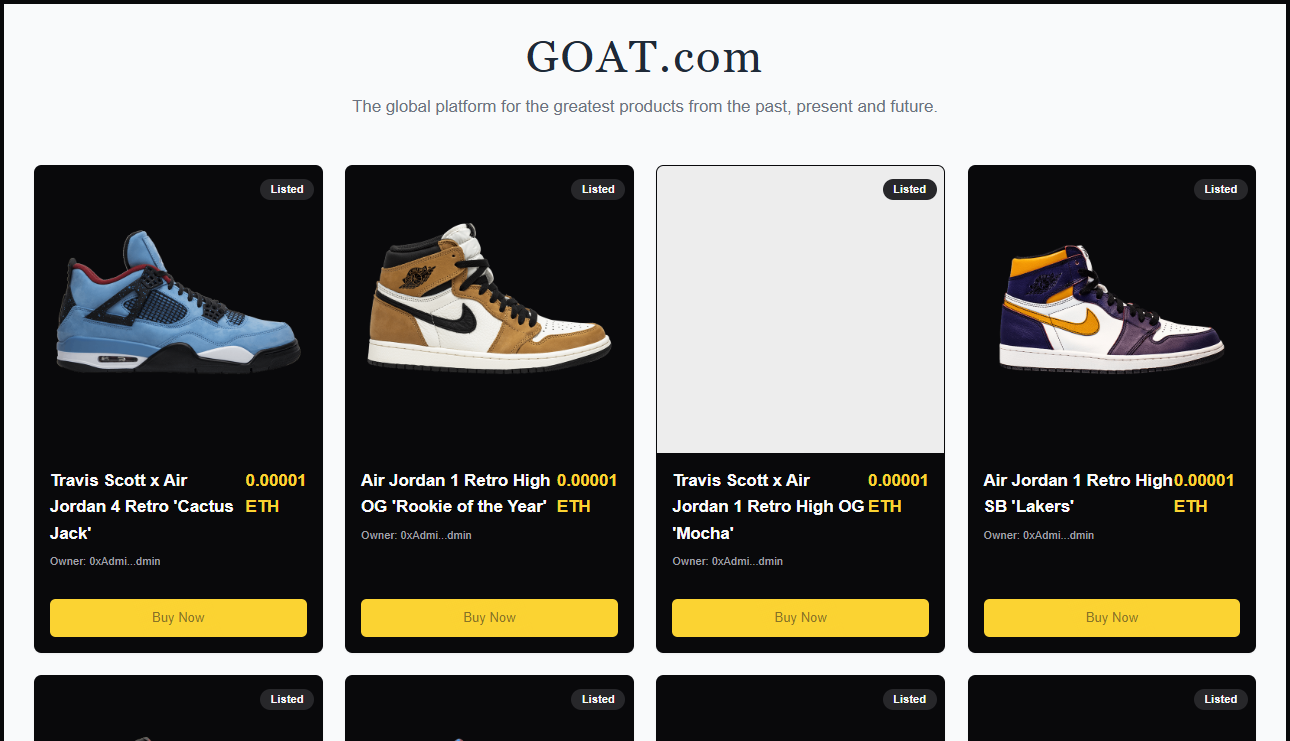Click the GOAT.com site title

[644, 57]
